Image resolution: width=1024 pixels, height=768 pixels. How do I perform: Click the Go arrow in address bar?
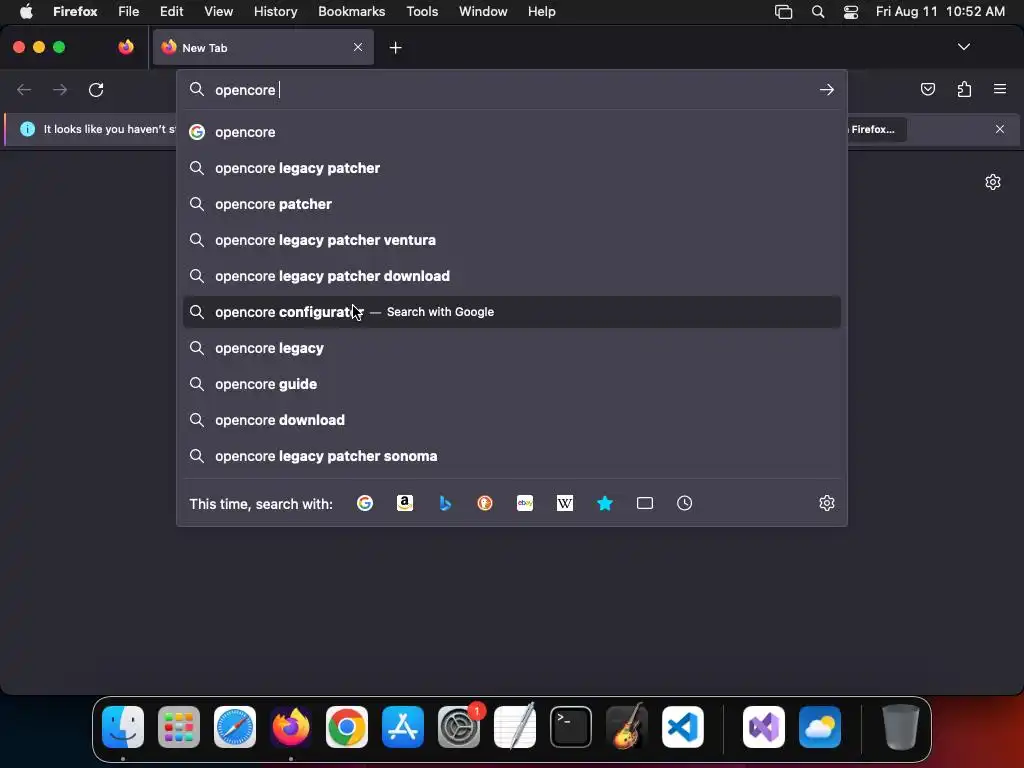coord(827,89)
